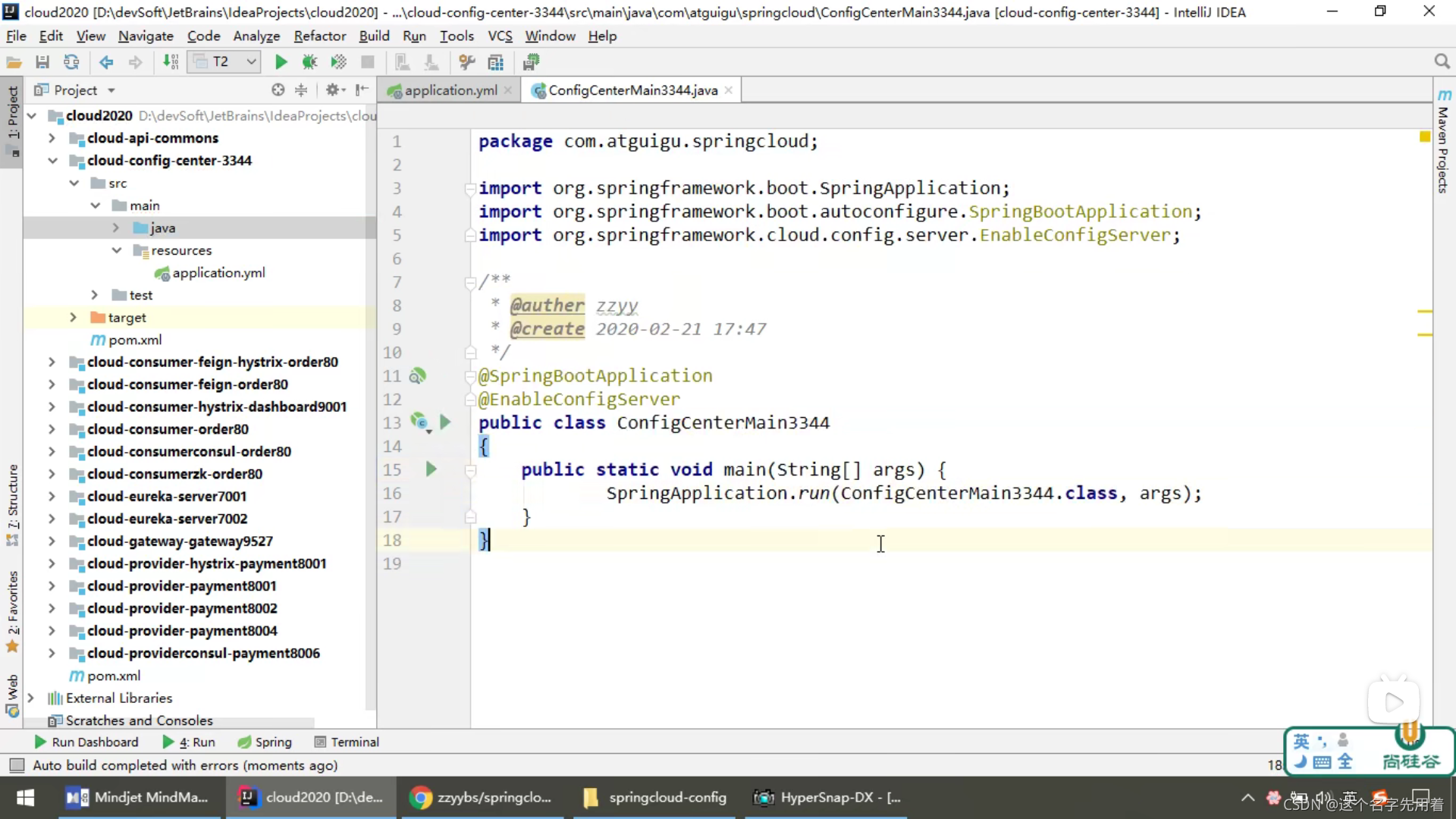This screenshot has height=819, width=1456.
Task: Click the Spring bean gutter icon on line 11
Action: tap(417, 375)
